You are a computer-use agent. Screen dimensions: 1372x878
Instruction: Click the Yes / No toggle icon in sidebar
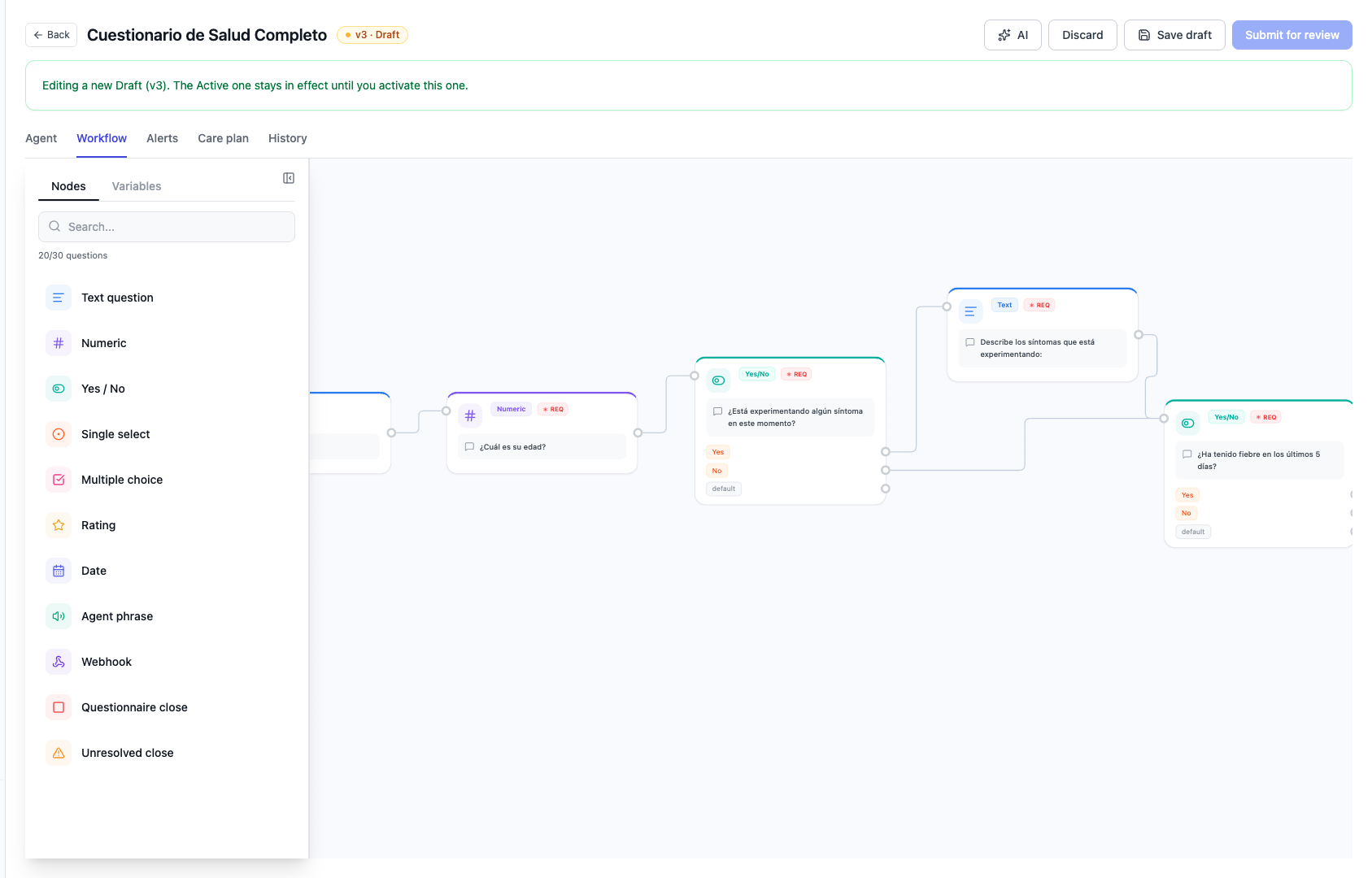[59, 389]
